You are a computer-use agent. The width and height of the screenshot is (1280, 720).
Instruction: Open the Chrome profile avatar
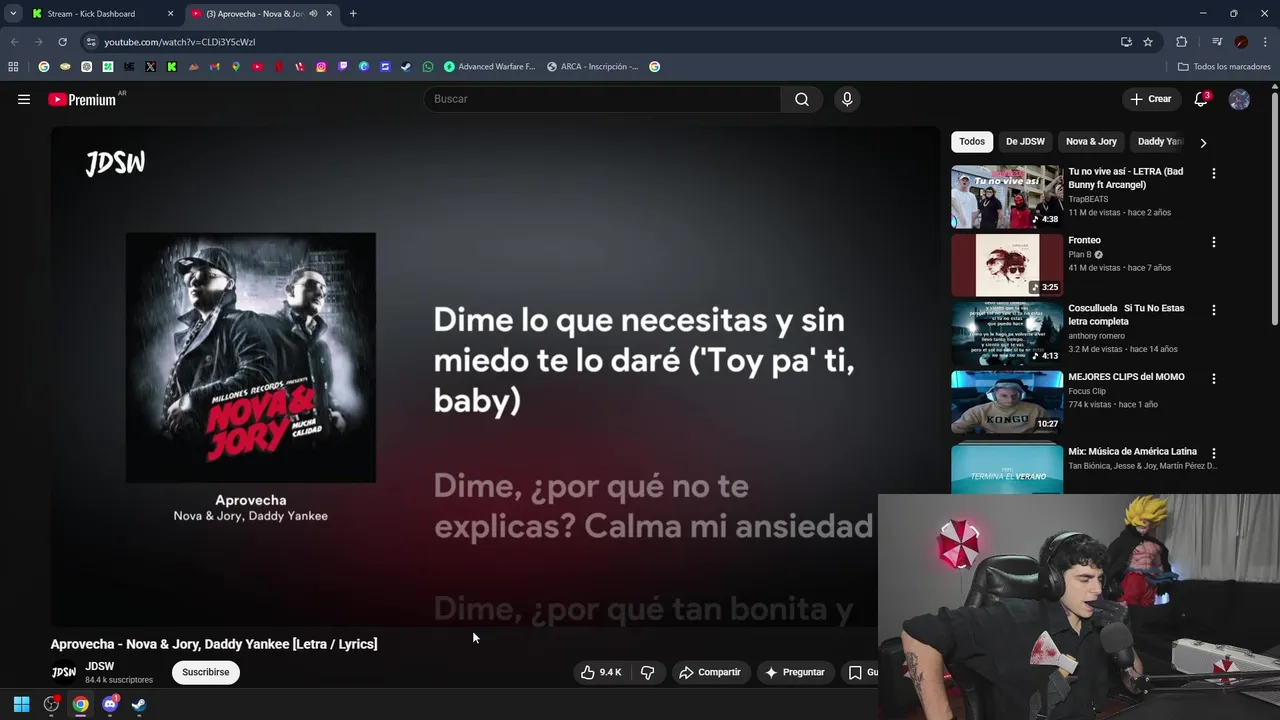1241,42
